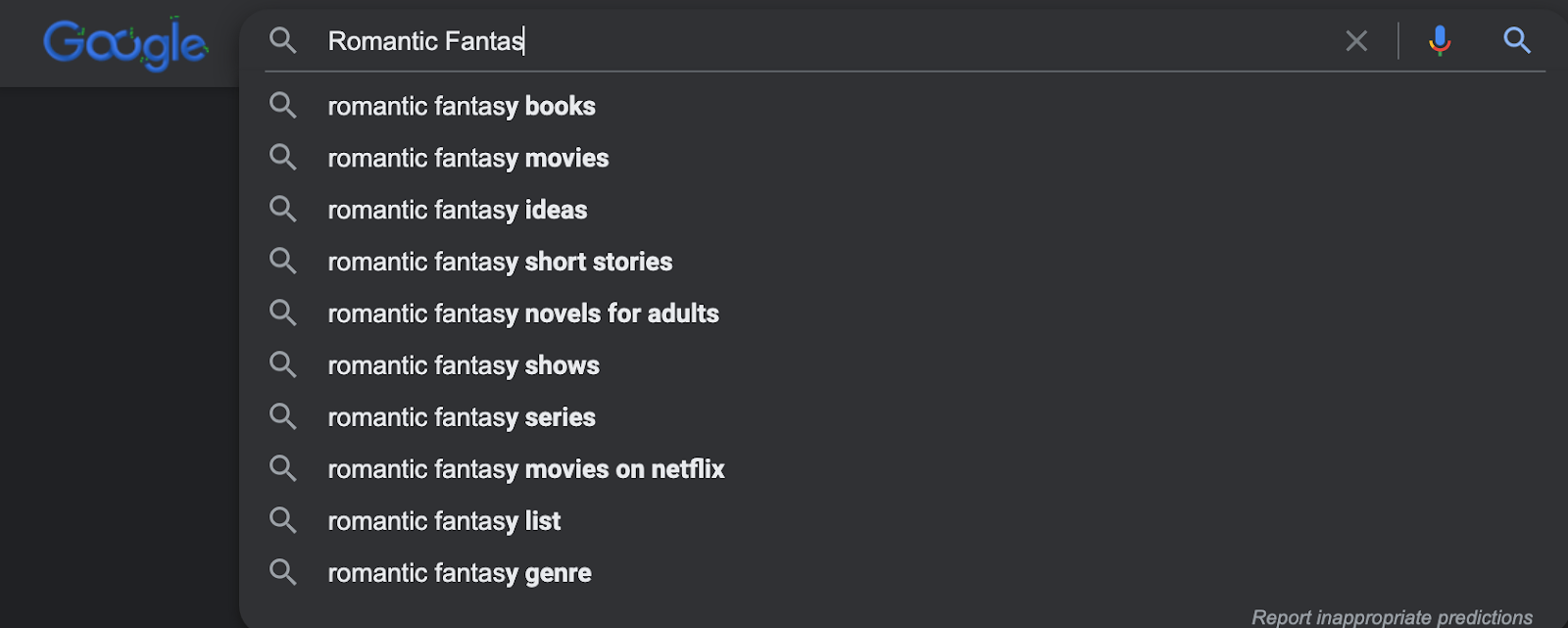This screenshot has width=1568, height=628.
Task: Click the Google logo
Action: click(125, 44)
